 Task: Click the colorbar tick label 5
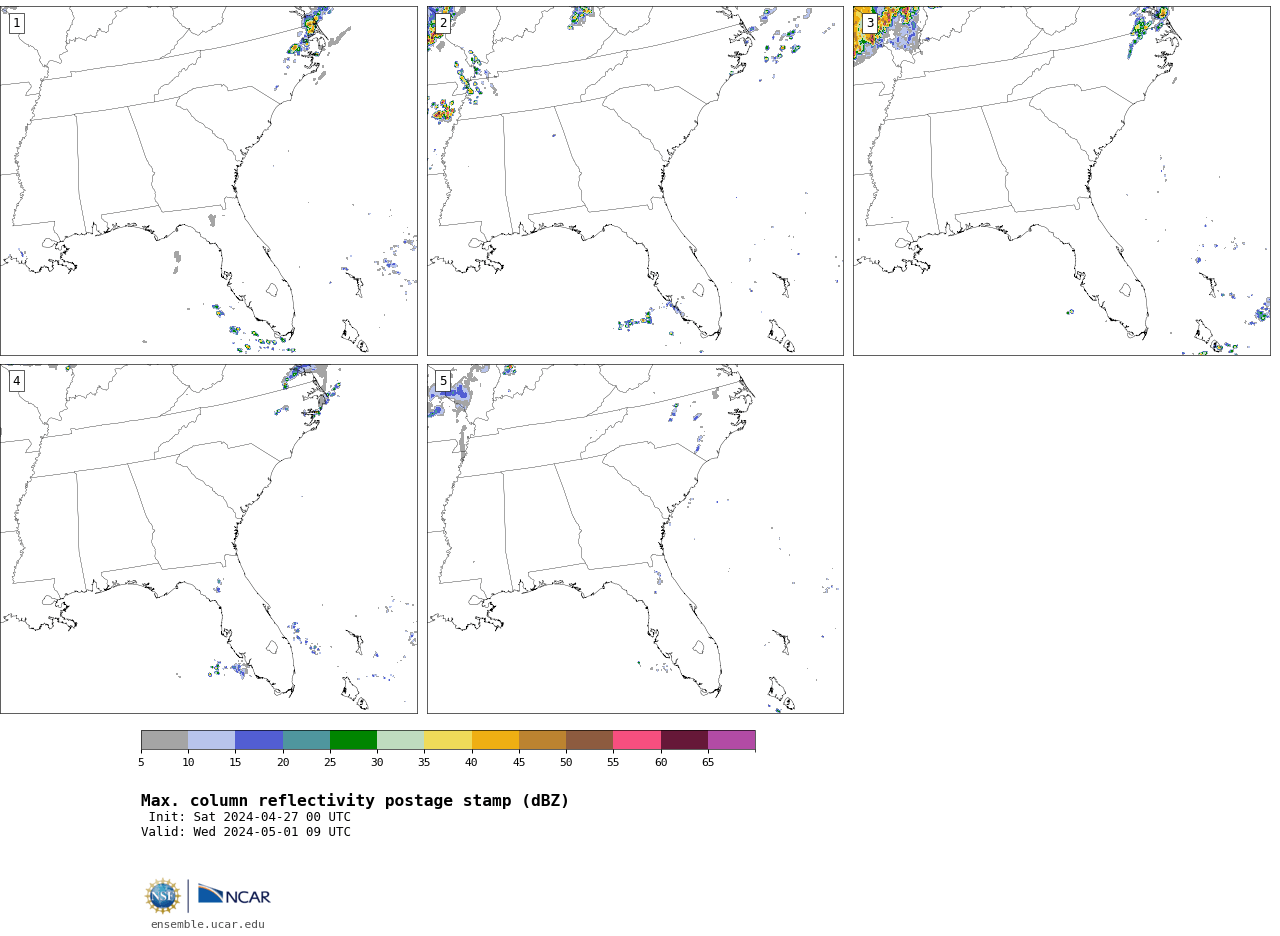[x=141, y=762]
